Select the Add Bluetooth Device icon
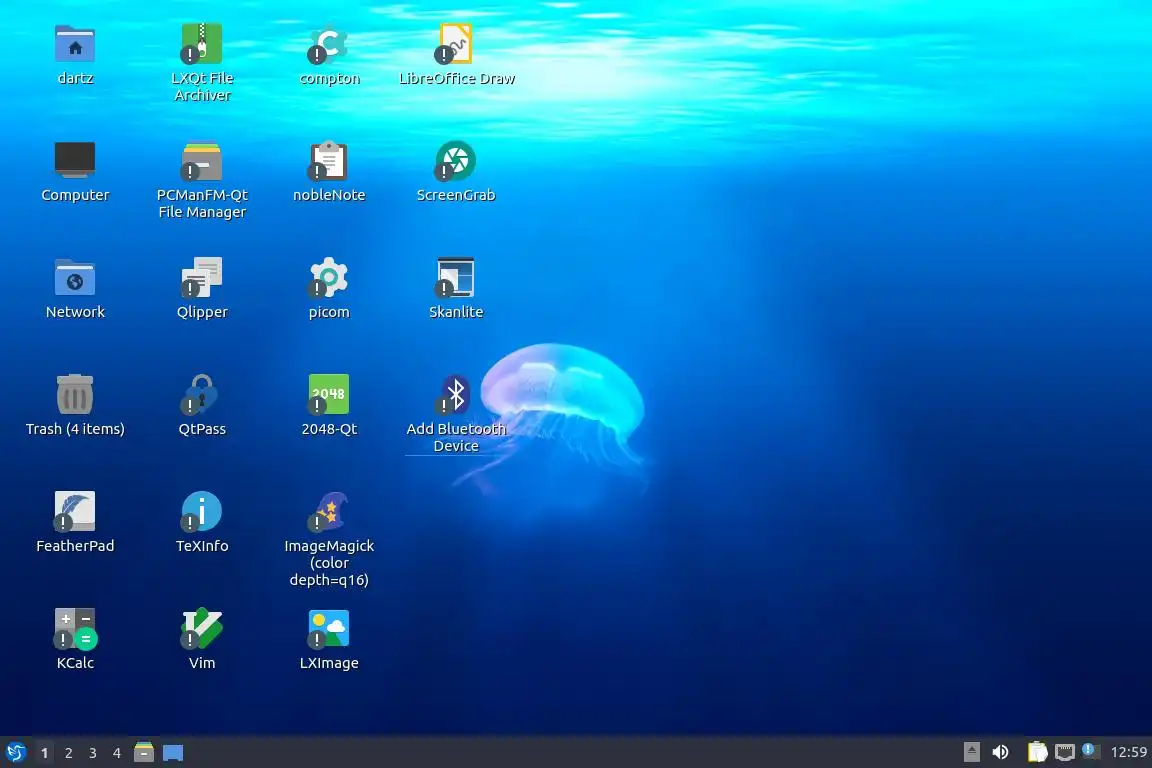Viewport: 1152px width, 768px height. click(x=456, y=395)
